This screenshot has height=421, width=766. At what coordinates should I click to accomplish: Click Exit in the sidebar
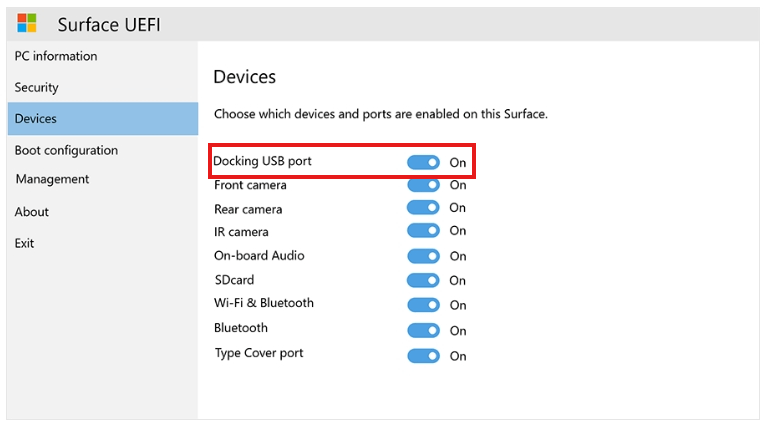[x=25, y=243]
